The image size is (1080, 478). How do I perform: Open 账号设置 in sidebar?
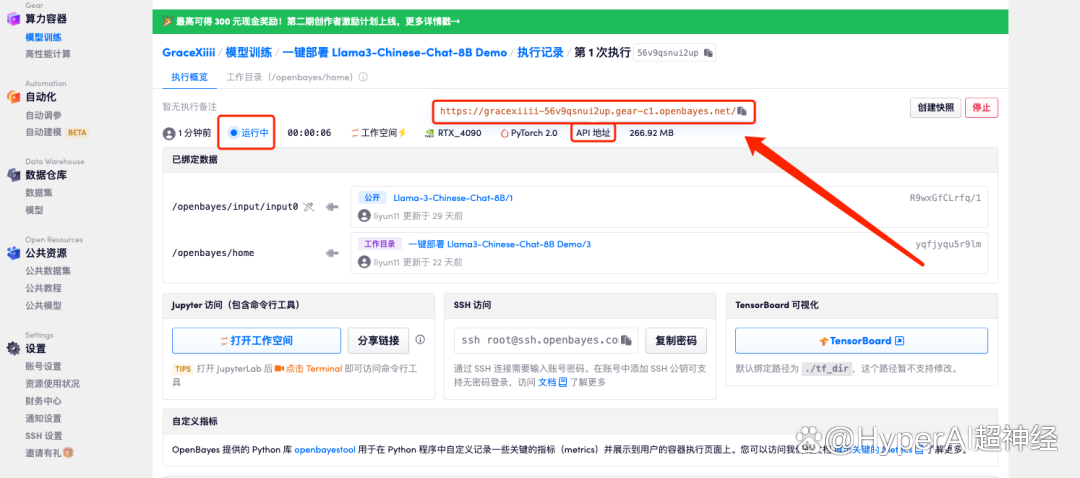click(x=43, y=366)
